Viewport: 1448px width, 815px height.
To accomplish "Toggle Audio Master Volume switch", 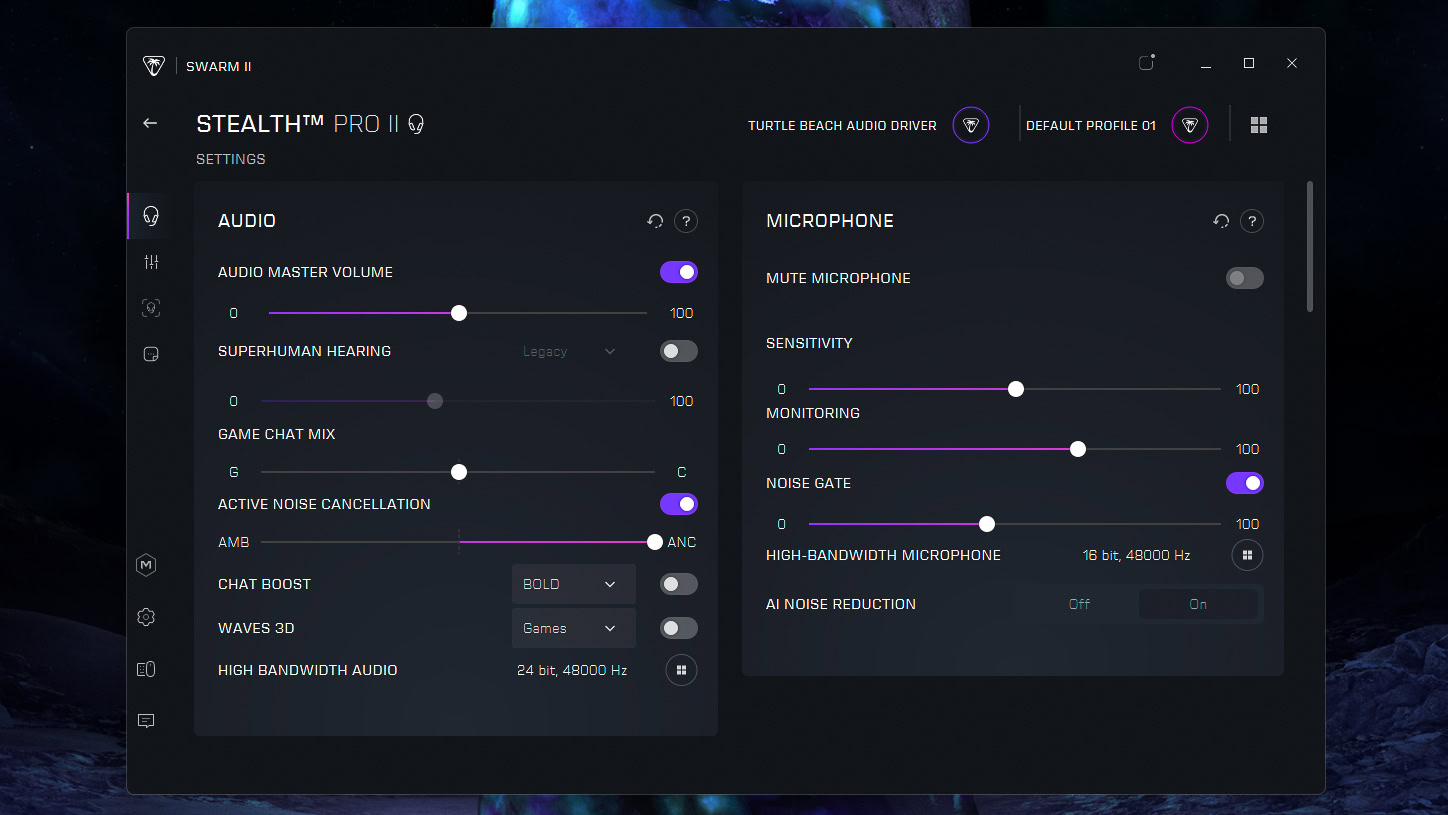I will click(679, 272).
